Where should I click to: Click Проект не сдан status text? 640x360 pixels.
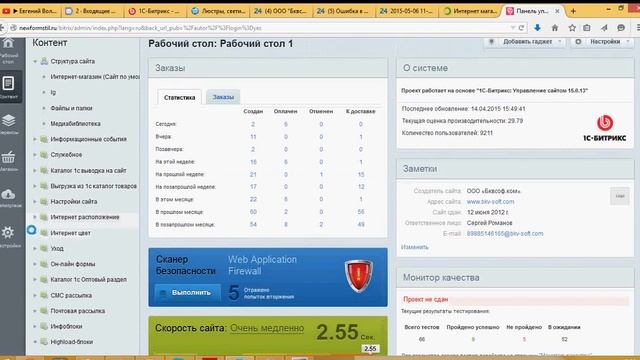point(425,299)
